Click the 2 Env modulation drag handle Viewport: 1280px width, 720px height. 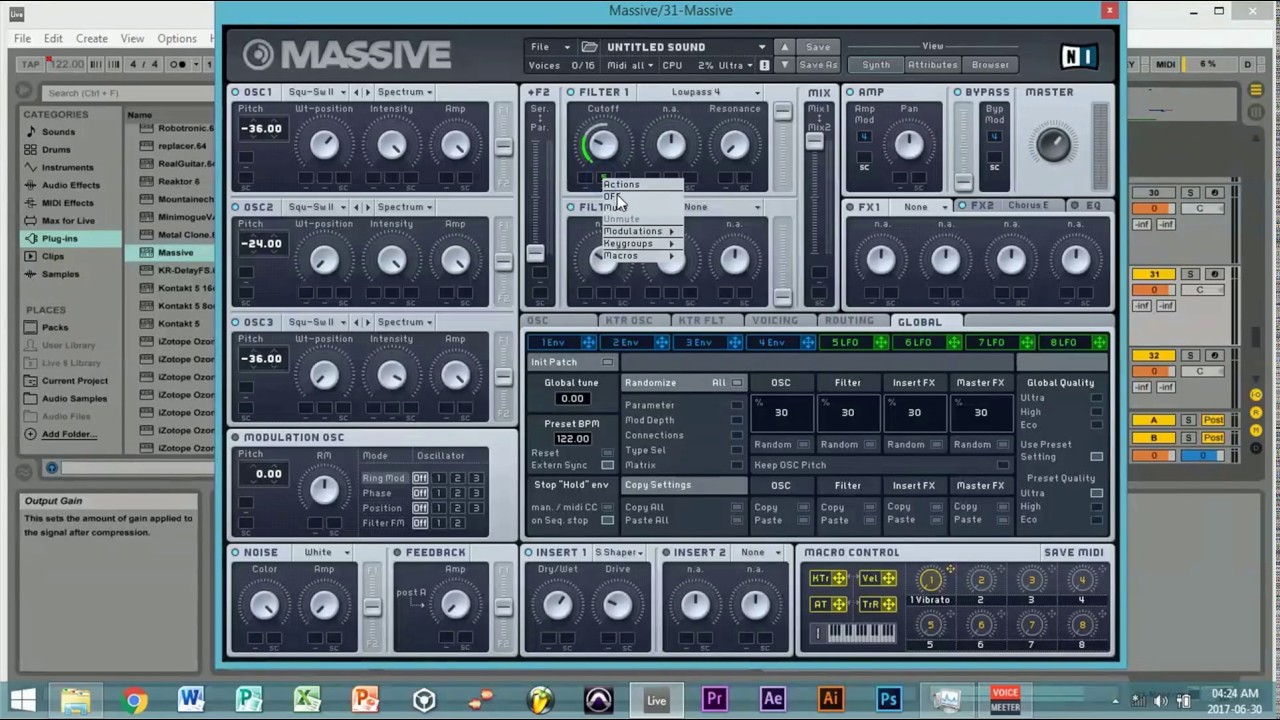coord(661,343)
